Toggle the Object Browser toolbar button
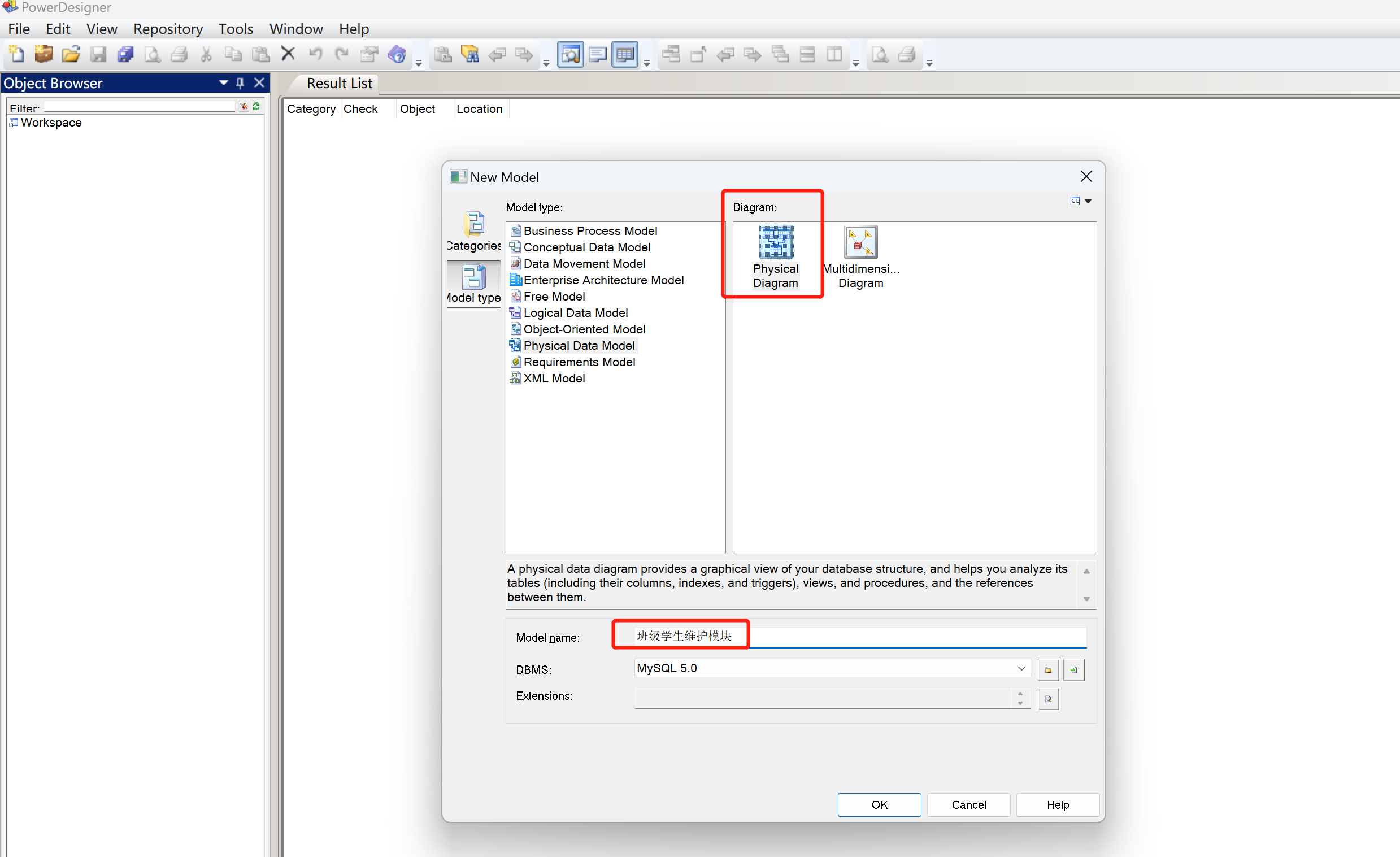The image size is (1400, 857). 570,55
